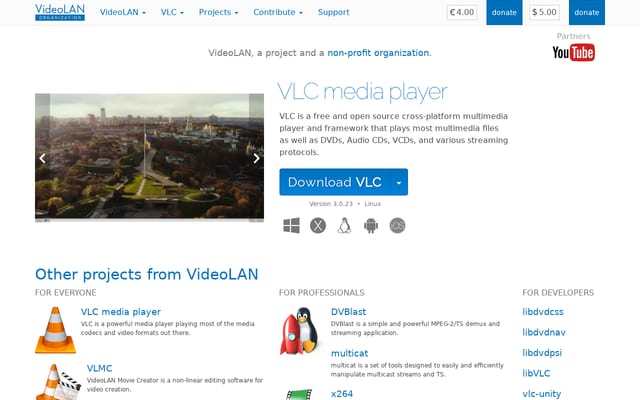Select the Windows platform icon
Image resolution: width=640 pixels, height=400 pixels.
[x=291, y=225]
